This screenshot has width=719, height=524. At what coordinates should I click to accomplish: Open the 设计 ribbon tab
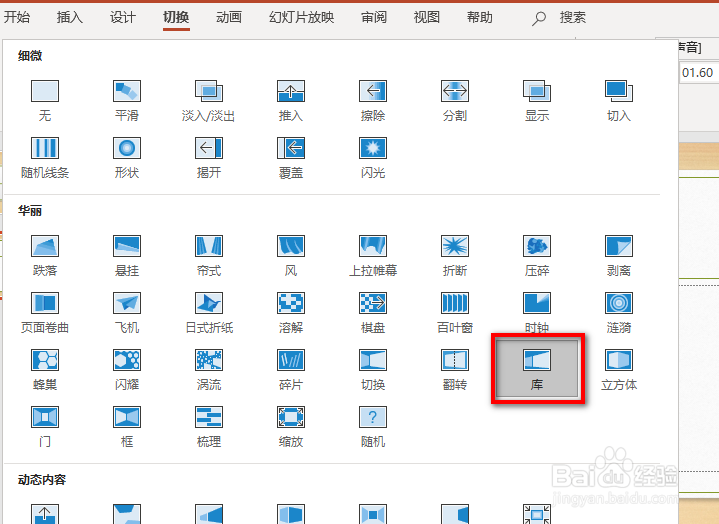[x=123, y=17]
